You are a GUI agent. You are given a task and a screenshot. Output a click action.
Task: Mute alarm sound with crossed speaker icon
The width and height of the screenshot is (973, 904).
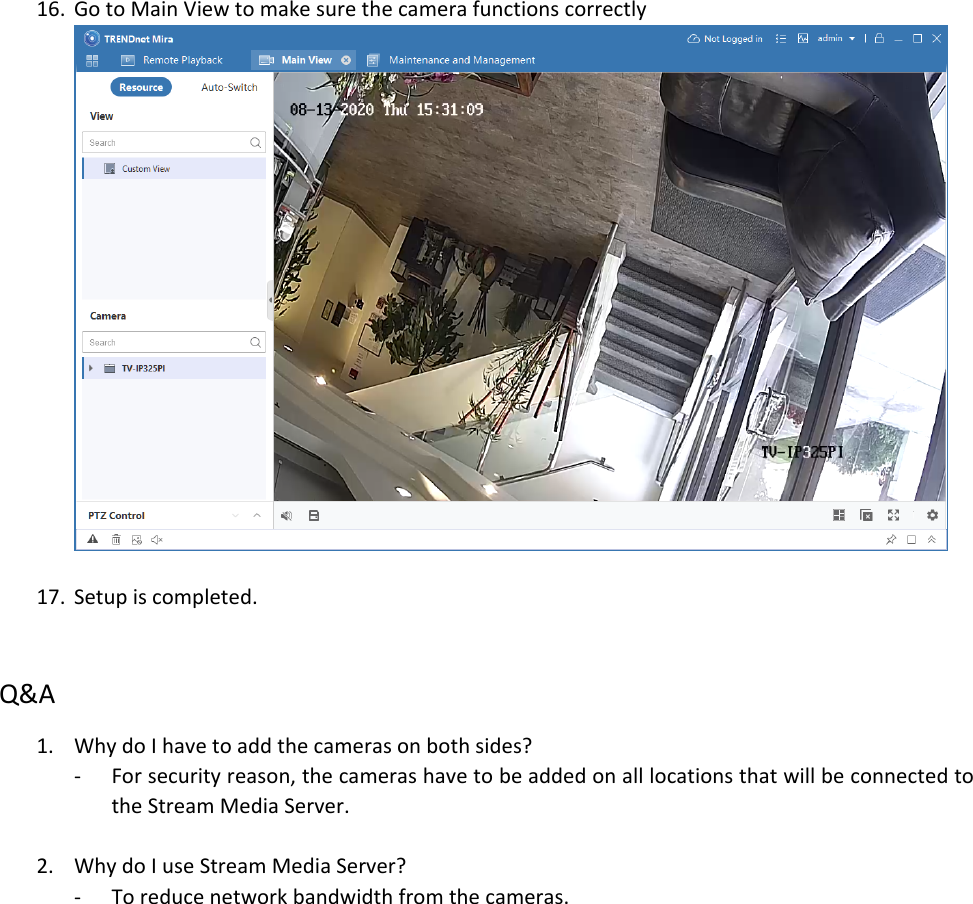(x=157, y=539)
